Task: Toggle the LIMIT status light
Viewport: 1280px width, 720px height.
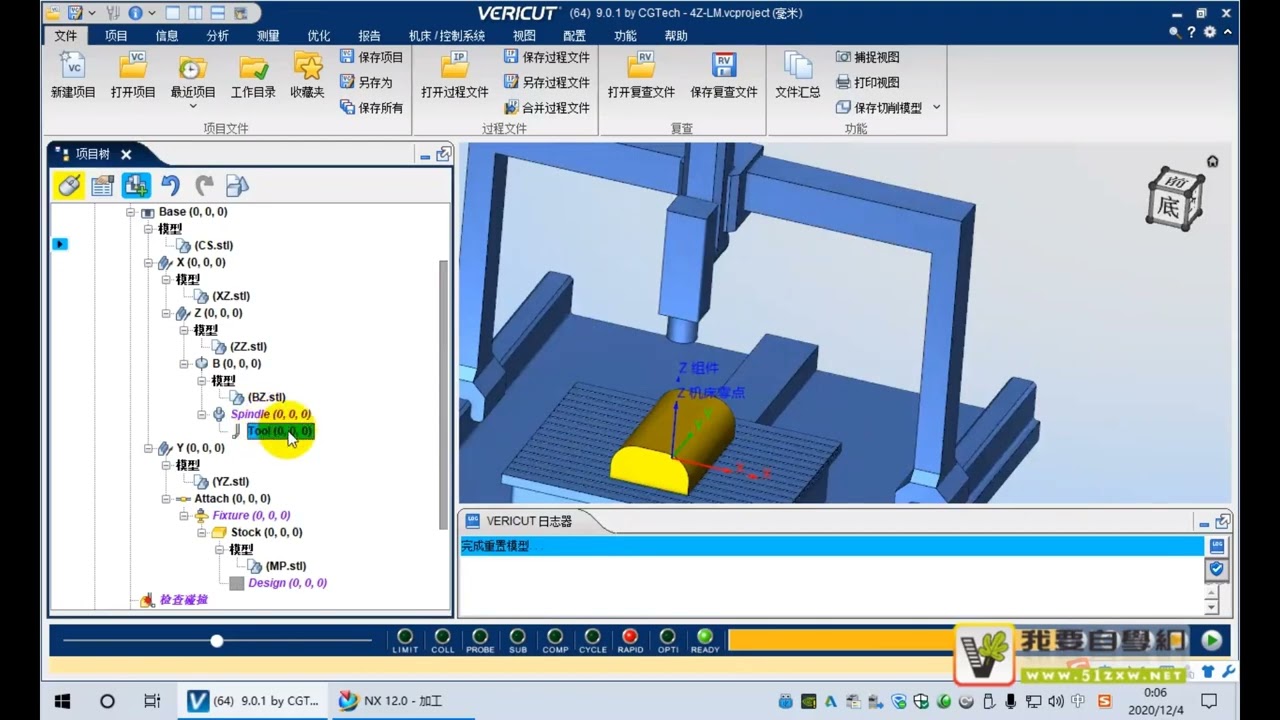Action: 405,636
